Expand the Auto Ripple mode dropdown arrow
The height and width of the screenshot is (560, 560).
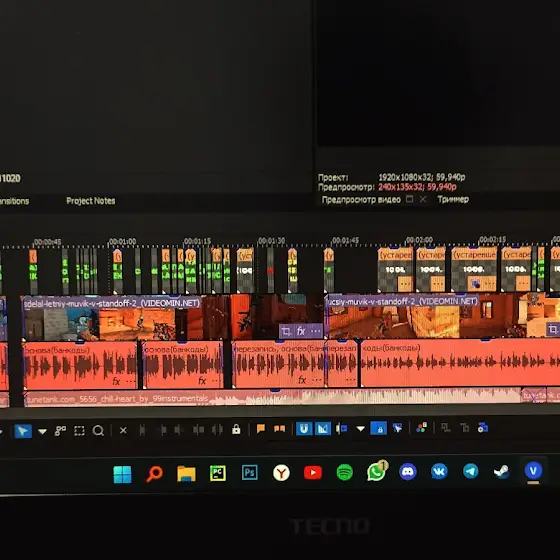click(360, 428)
